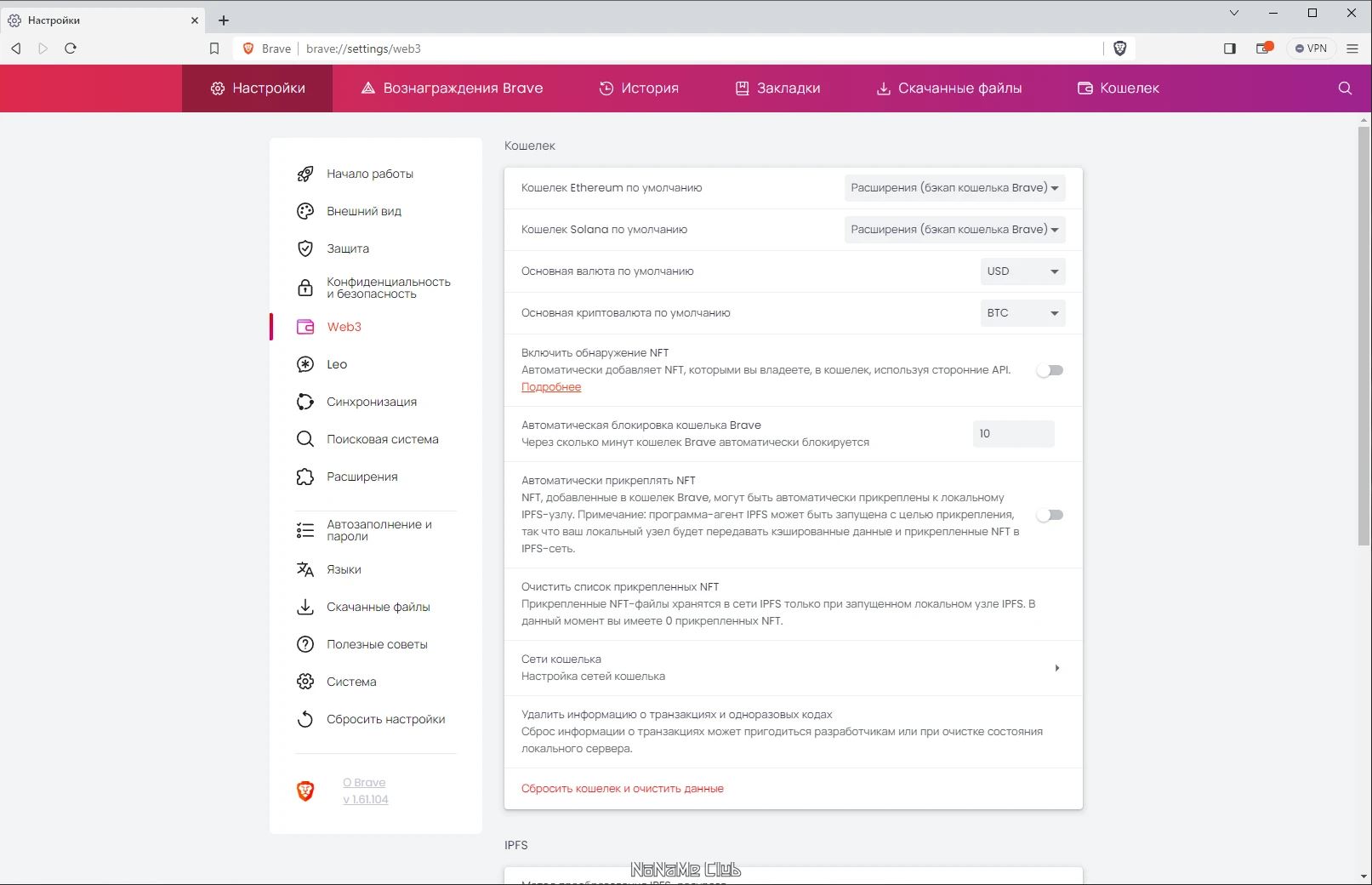Click the auto-lock minutes field showing 10
The height and width of the screenshot is (885, 1372).
click(x=1013, y=434)
